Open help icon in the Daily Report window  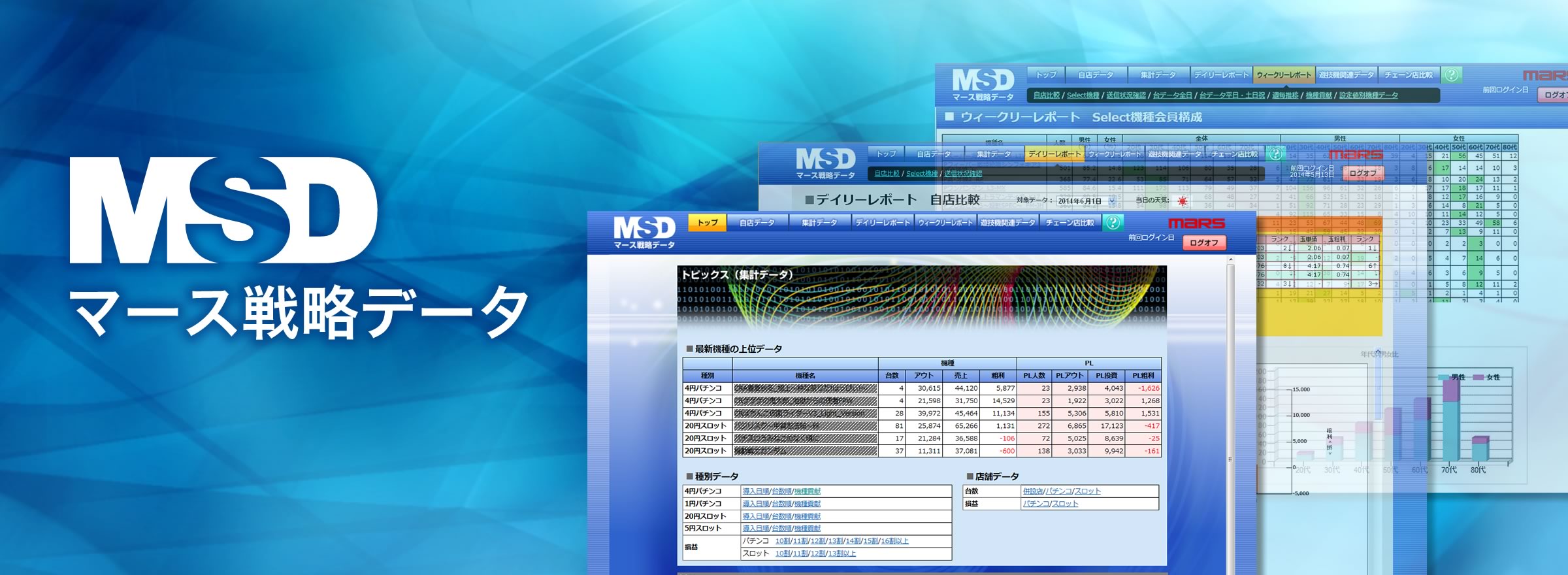1275,154
